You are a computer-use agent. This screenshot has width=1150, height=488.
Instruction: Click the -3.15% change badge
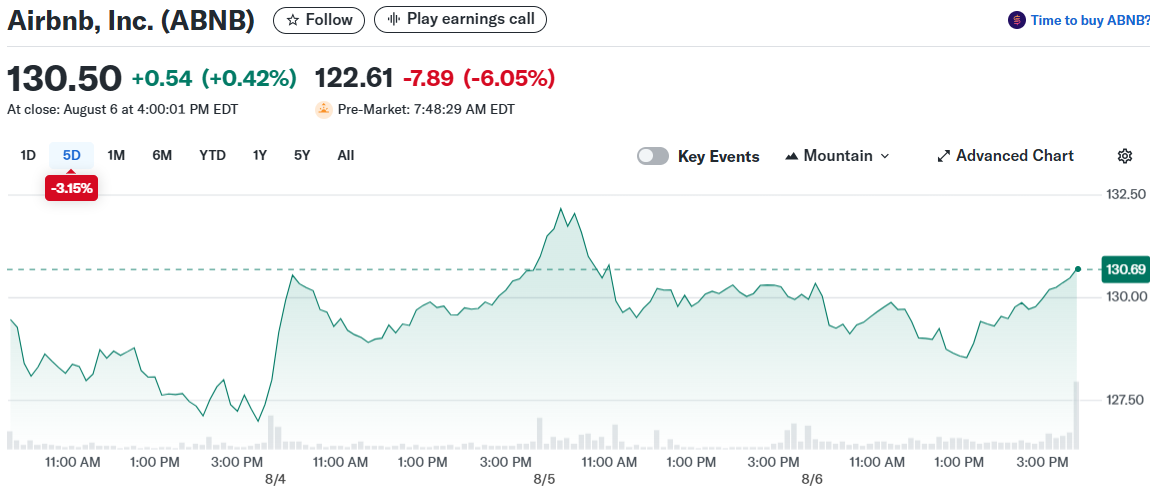tap(71, 189)
